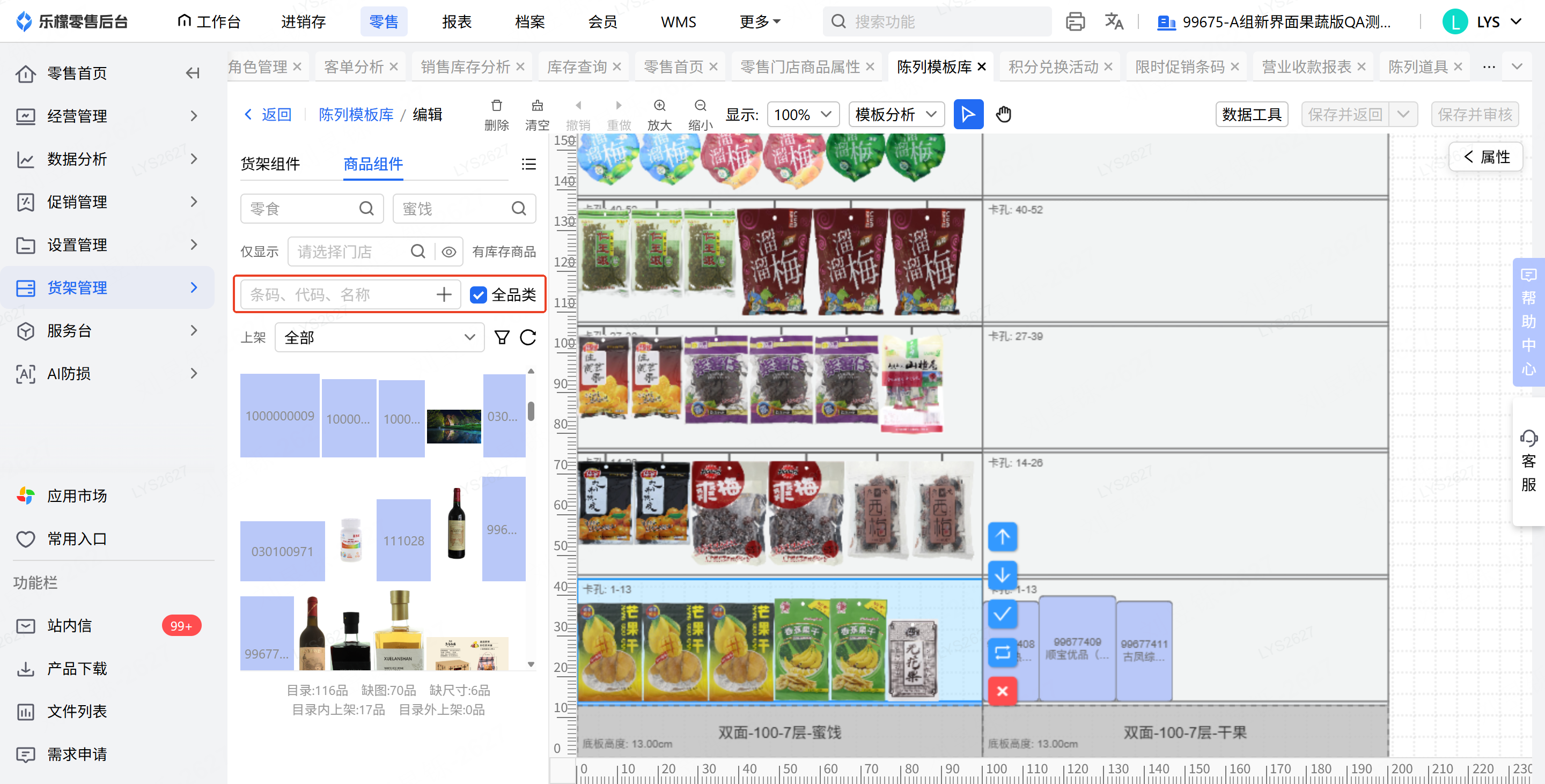1545x784 pixels.
Task: Expand the 上架 全部 dropdown
Action: coord(379,337)
